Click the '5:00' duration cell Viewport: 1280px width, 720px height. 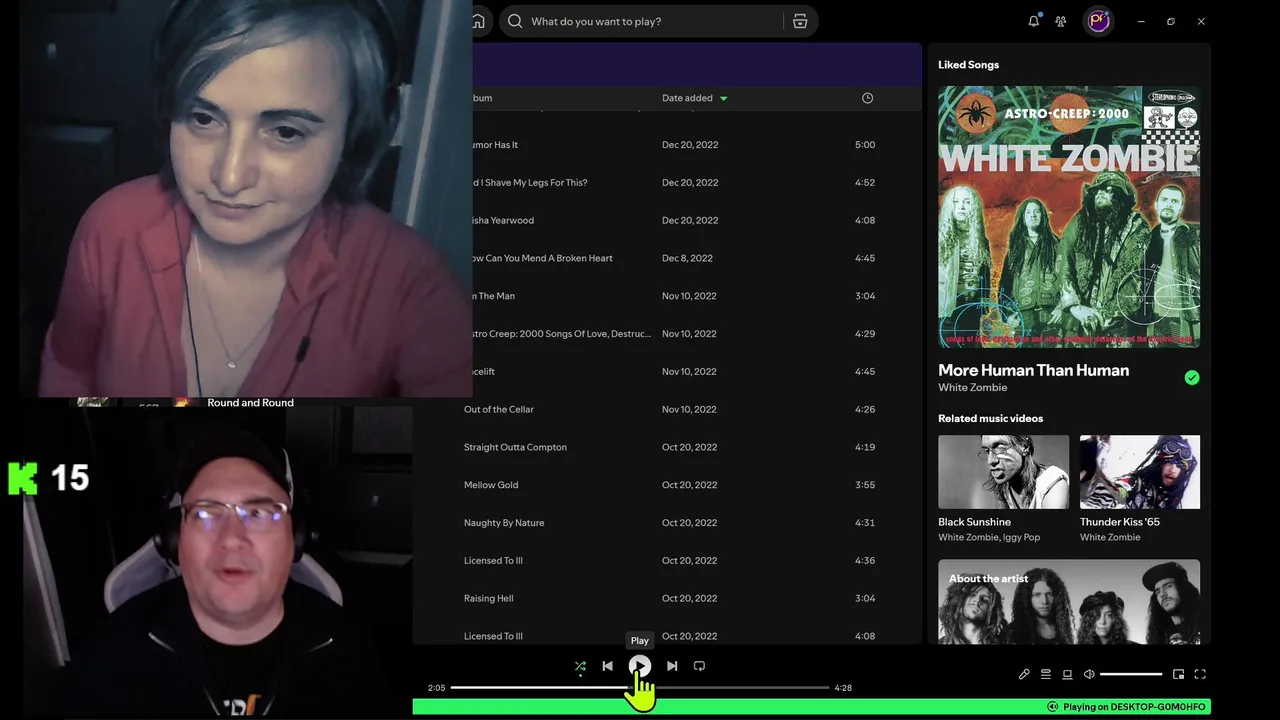point(865,145)
